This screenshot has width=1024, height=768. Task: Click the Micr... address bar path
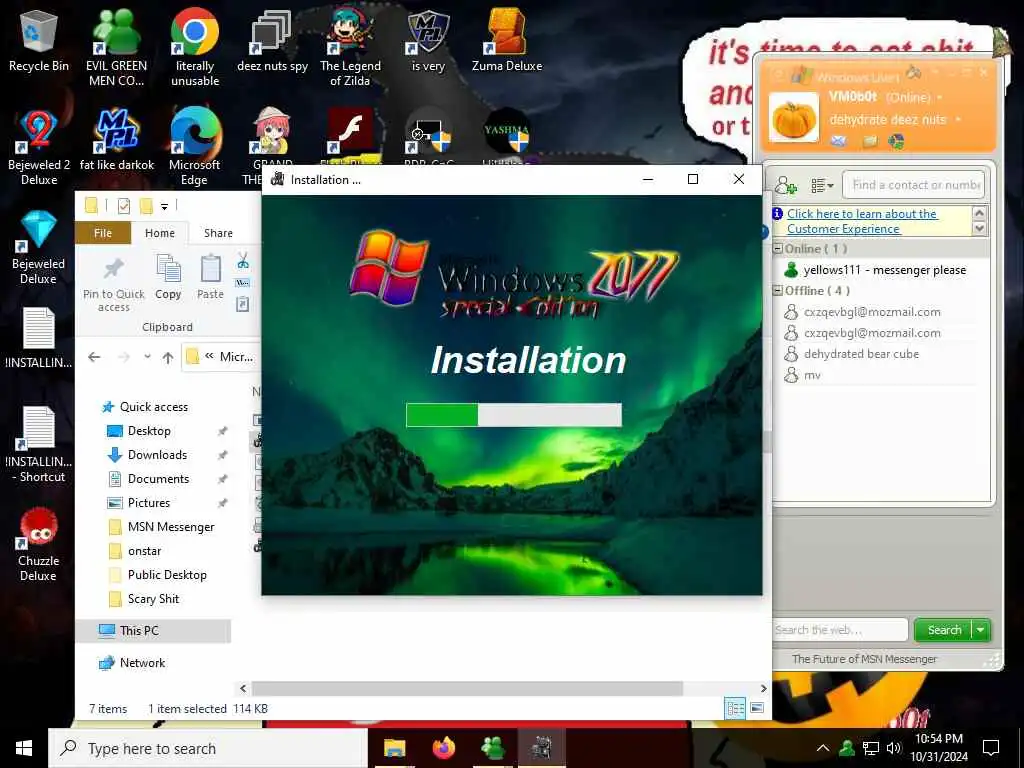236,357
